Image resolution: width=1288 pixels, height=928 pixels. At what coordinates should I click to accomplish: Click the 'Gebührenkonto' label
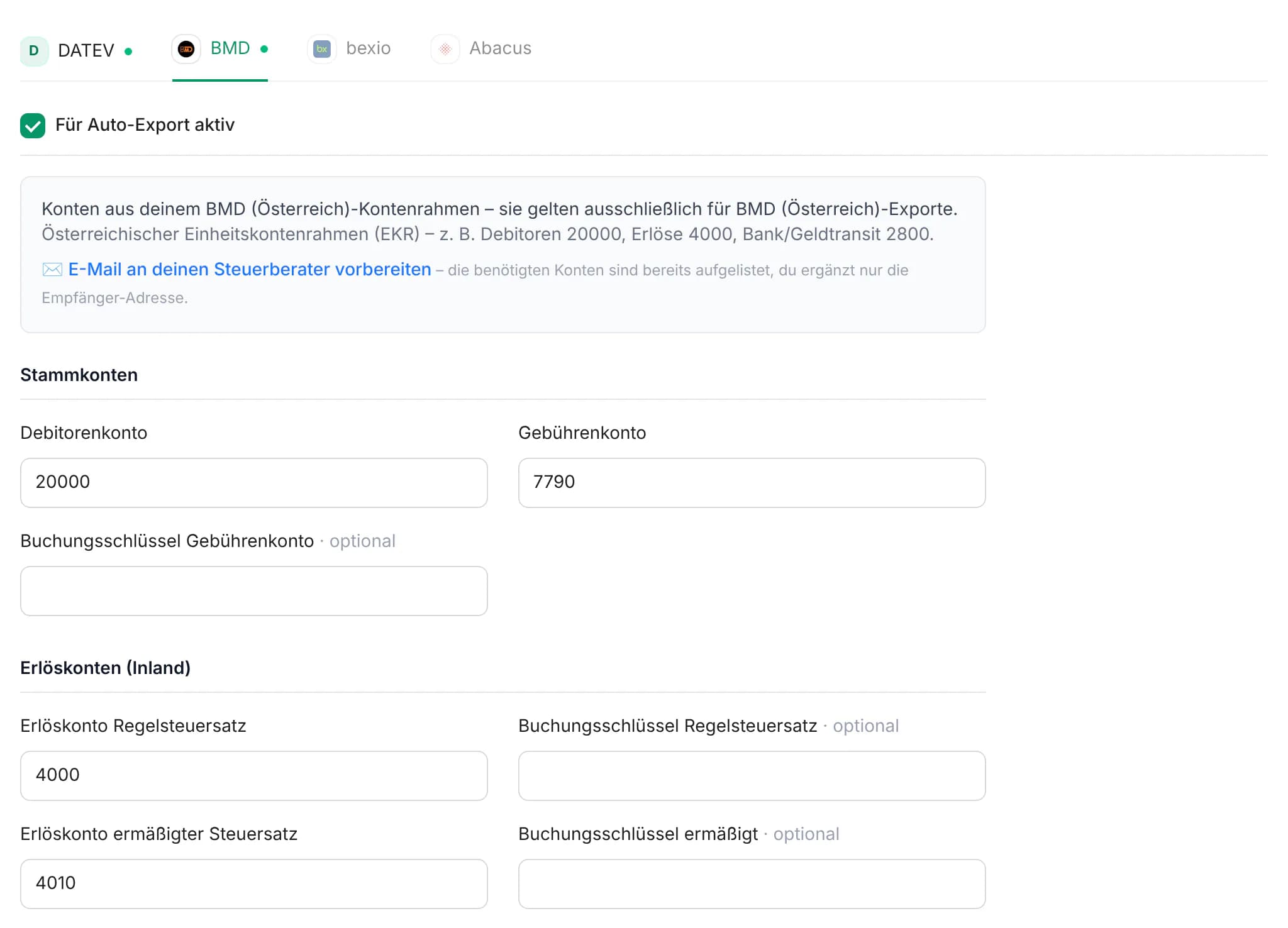pos(582,433)
